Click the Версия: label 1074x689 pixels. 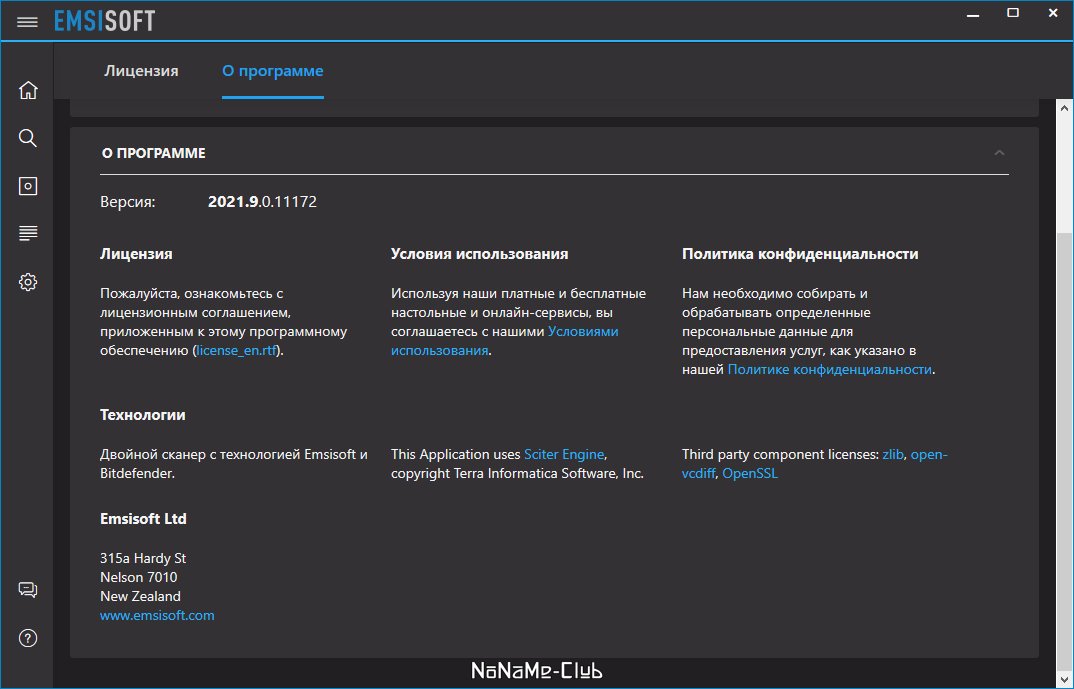(x=127, y=201)
